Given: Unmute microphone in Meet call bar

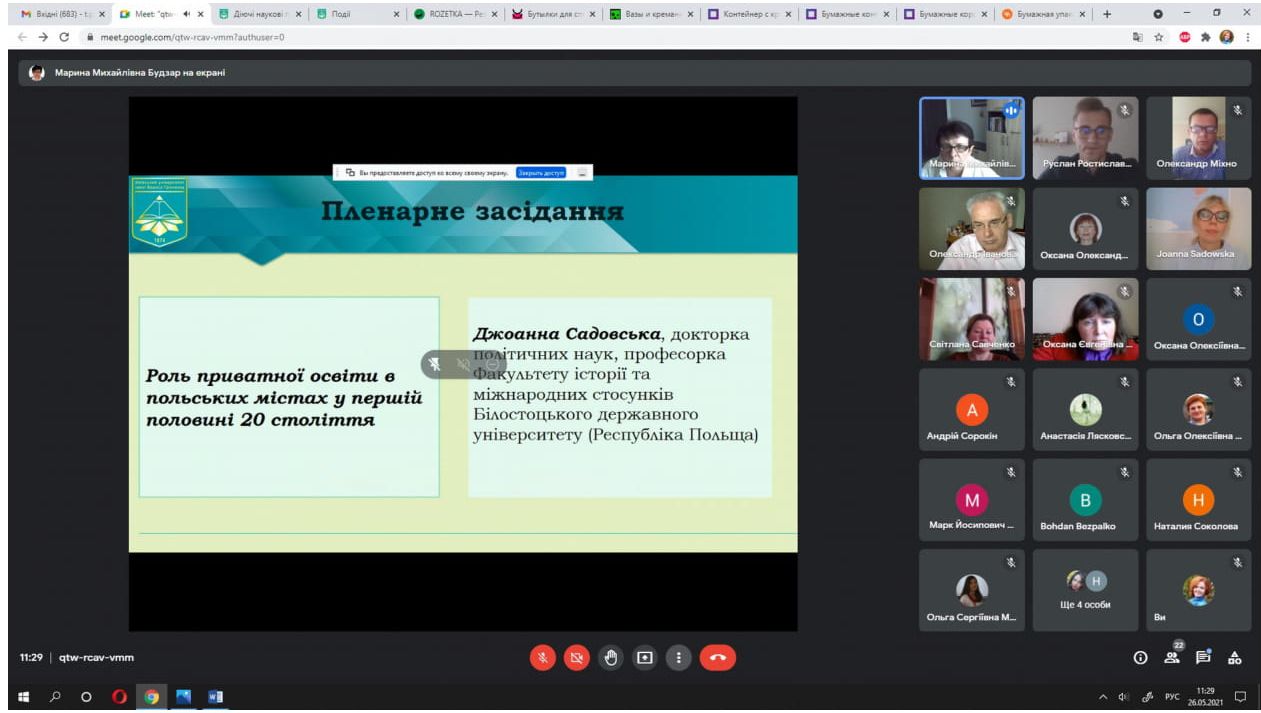Looking at the screenshot, I should point(542,657).
